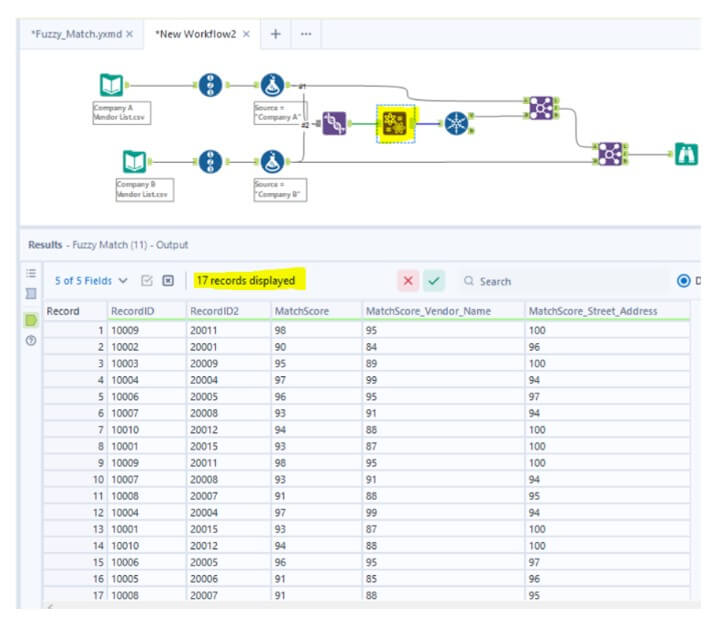Click MatchScore cell 98 in row 9

tap(316, 462)
